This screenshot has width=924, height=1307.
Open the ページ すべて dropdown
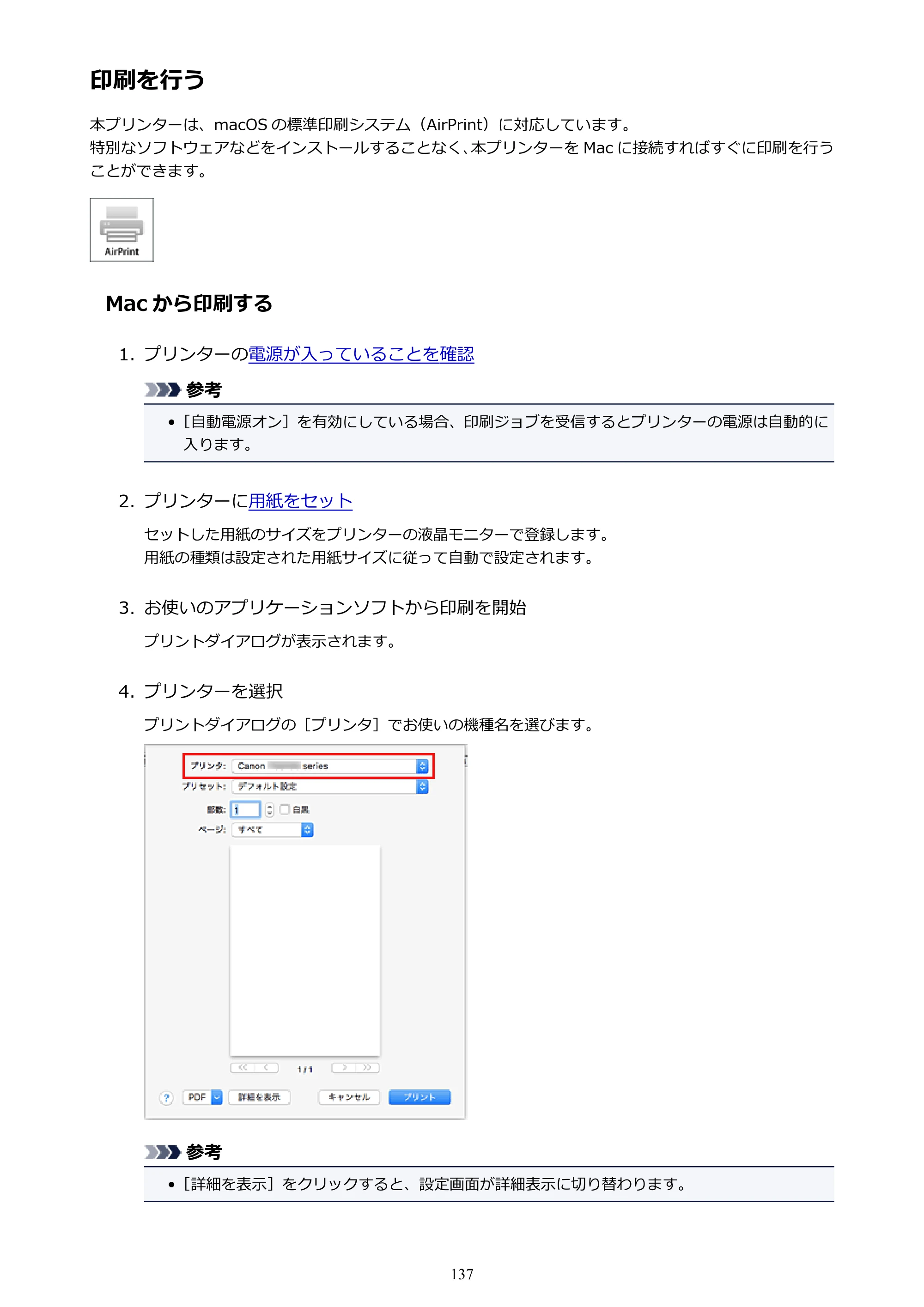tap(272, 830)
